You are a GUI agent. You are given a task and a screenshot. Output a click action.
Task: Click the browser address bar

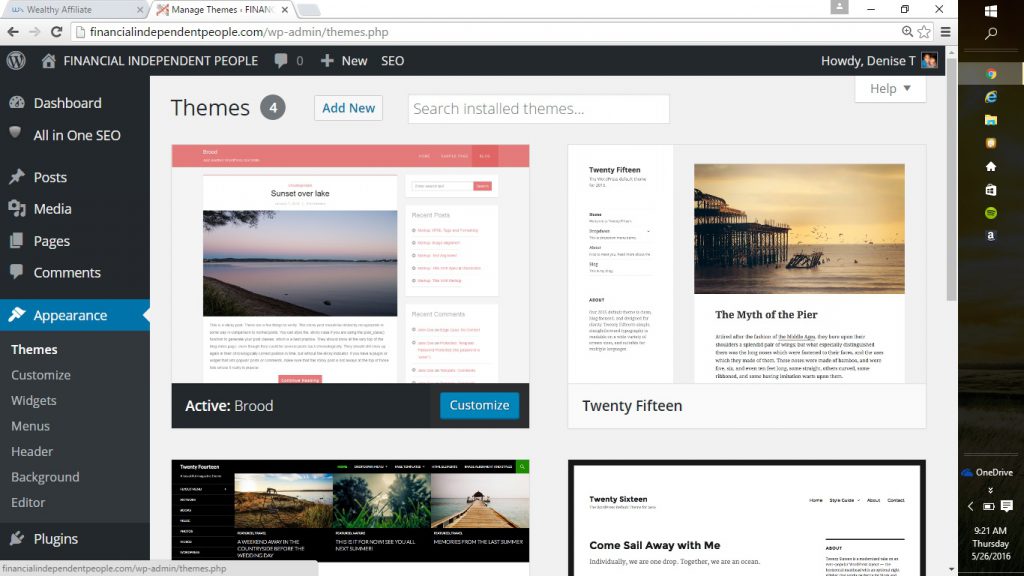(x=483, y=31)
